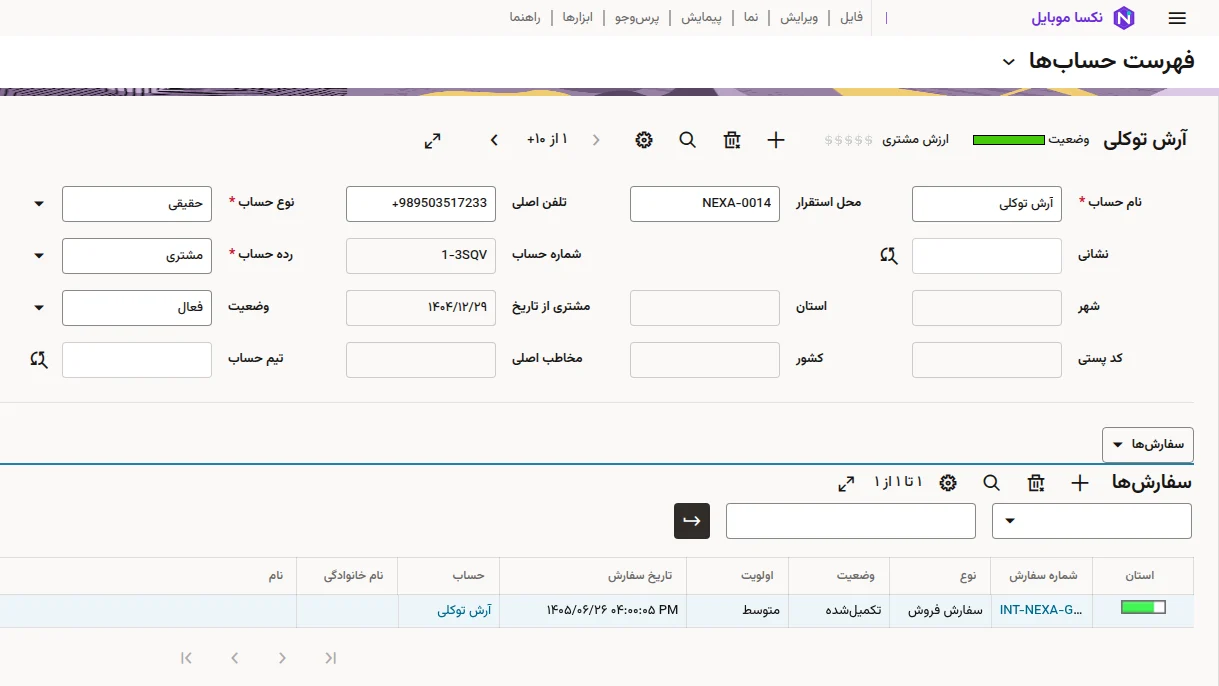Open the ابزارها menu
The width and height of the screenshot is (1219, 686).
[577, 18]
